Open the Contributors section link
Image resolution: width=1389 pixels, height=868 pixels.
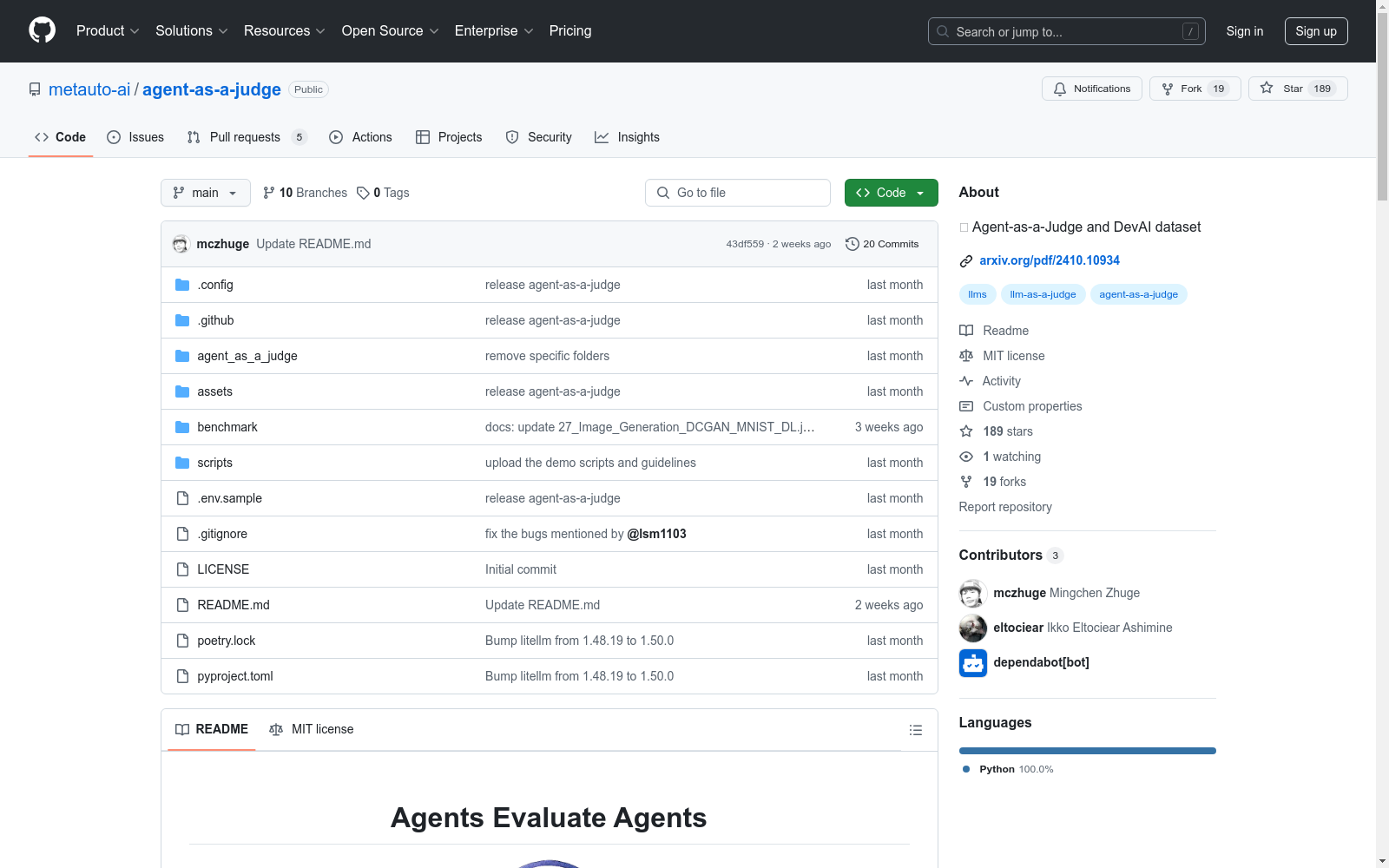(x=1011, y=556)
